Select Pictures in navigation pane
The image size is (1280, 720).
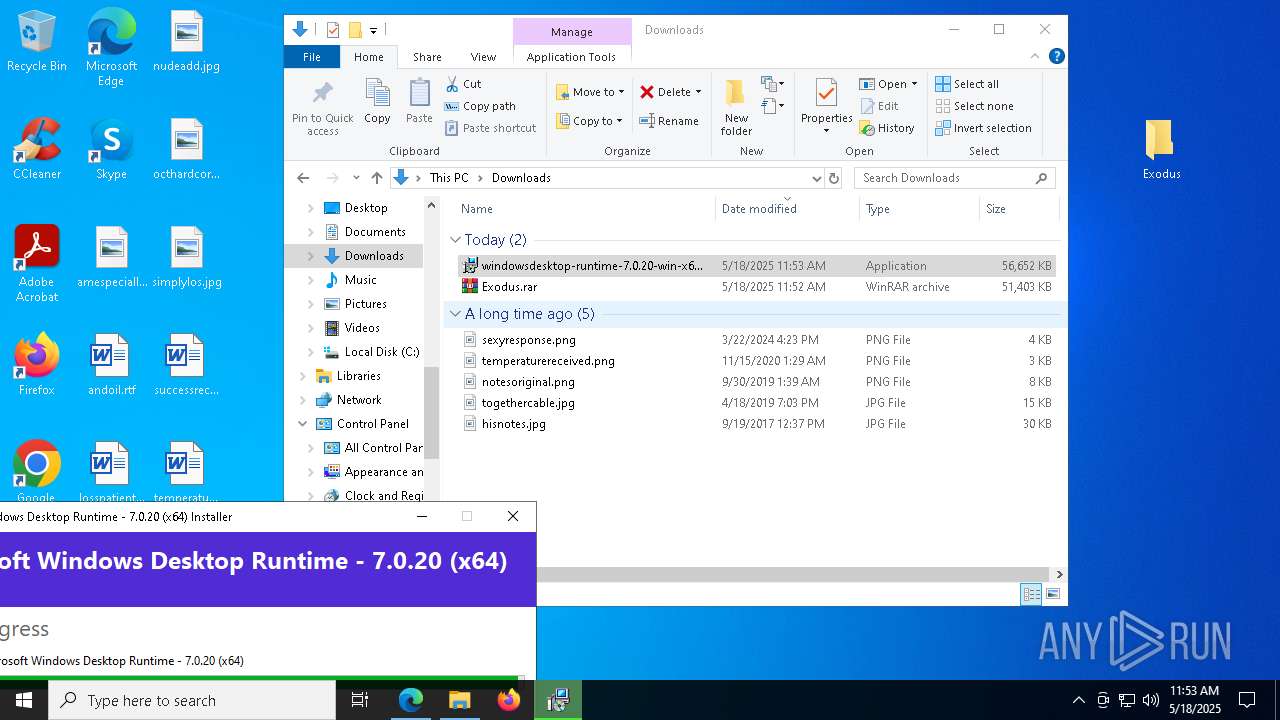(x=366, y=304)
